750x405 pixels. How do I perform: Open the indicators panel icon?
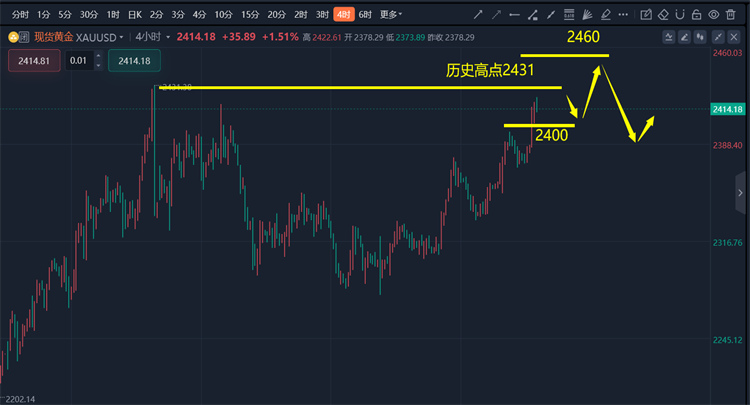(669, 37)
